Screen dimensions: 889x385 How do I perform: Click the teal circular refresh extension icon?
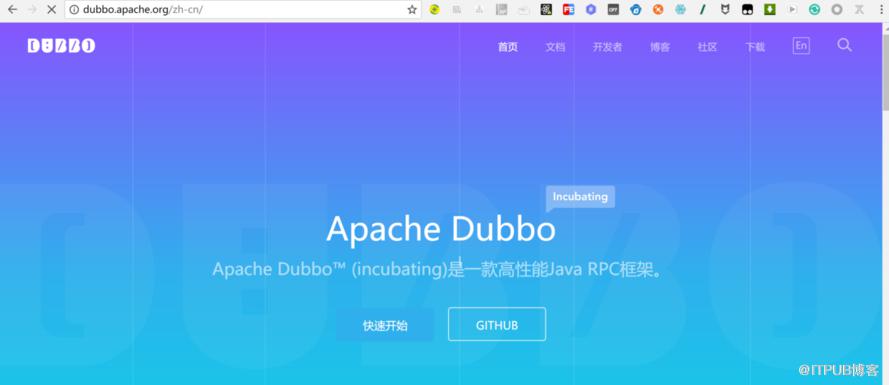(814, 10)
